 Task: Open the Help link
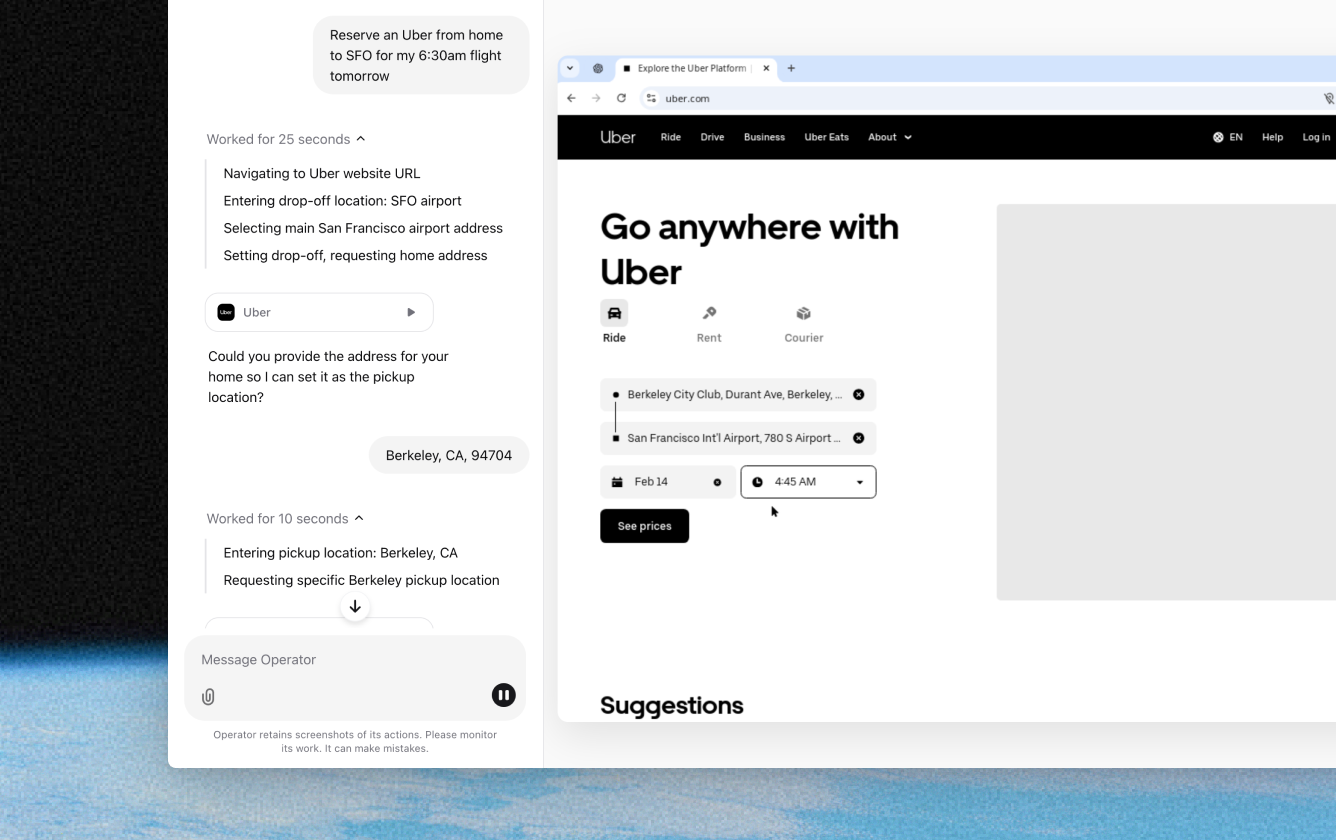tap(1272, 137)
